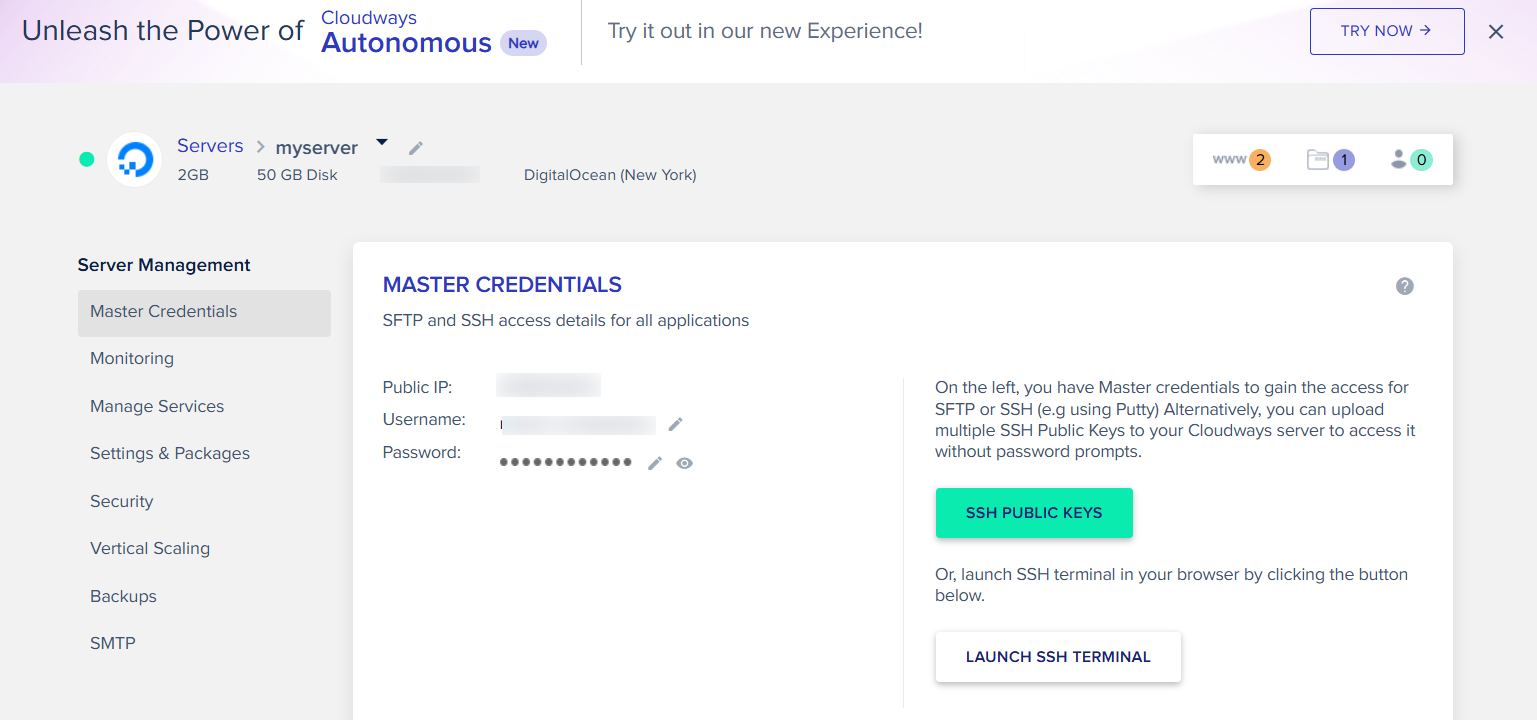This screenshot has height=720, width=1537.
Task: Edit the username with pencil icon
Action: [676, 424]
